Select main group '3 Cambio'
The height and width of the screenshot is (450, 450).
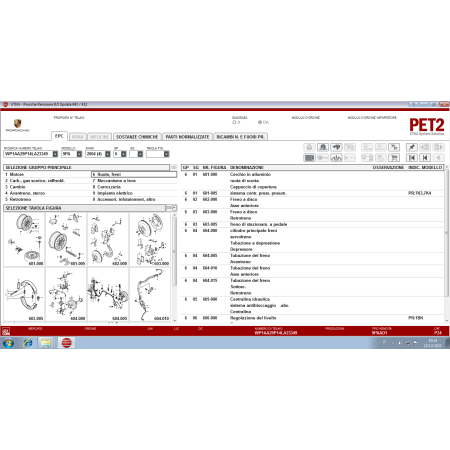[x=47, y=187]
